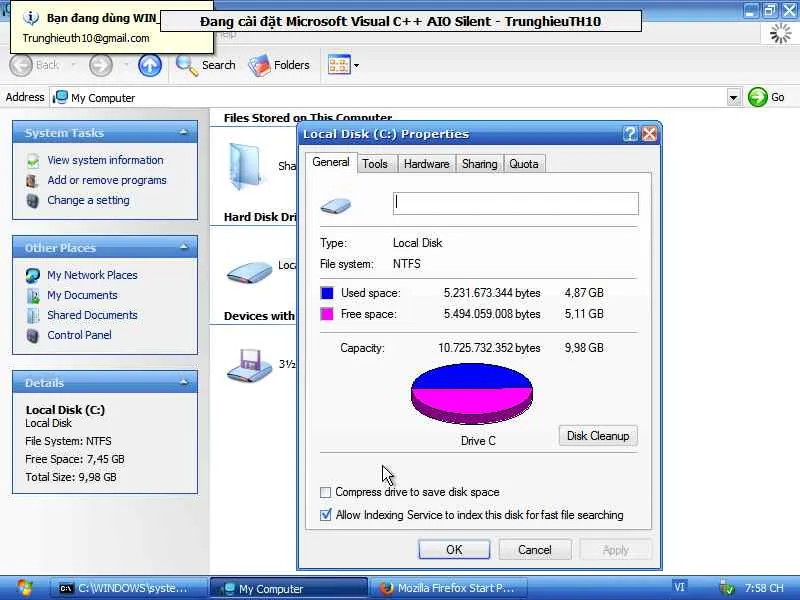800x600 pixels.
Task: Click the VI language indicator in tray
Action: point(680,587)
